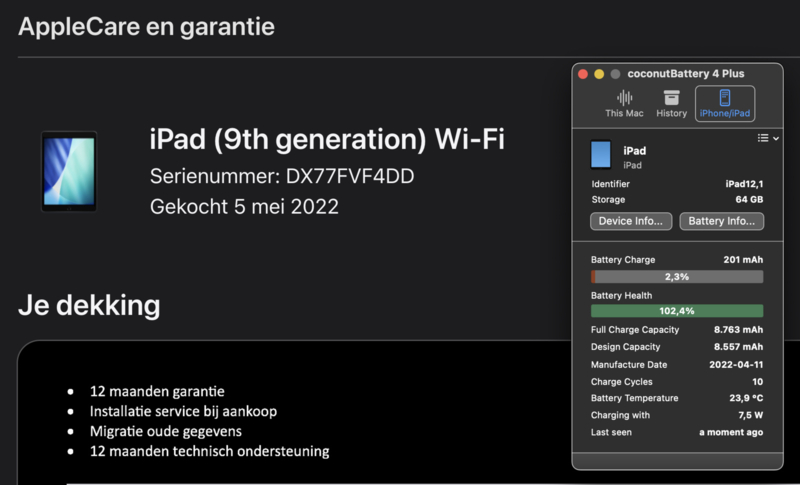Click the Battery Charge 2,3% bar

(677, 276)
